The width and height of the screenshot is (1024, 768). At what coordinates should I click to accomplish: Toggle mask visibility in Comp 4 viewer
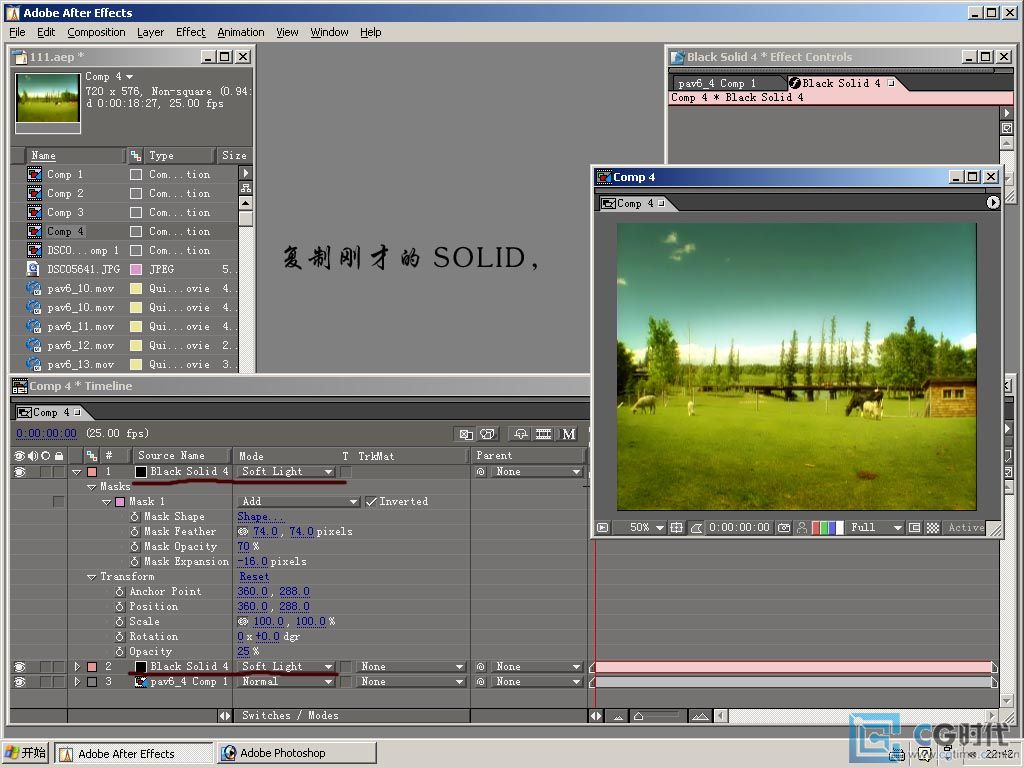[x=696, y=528]
